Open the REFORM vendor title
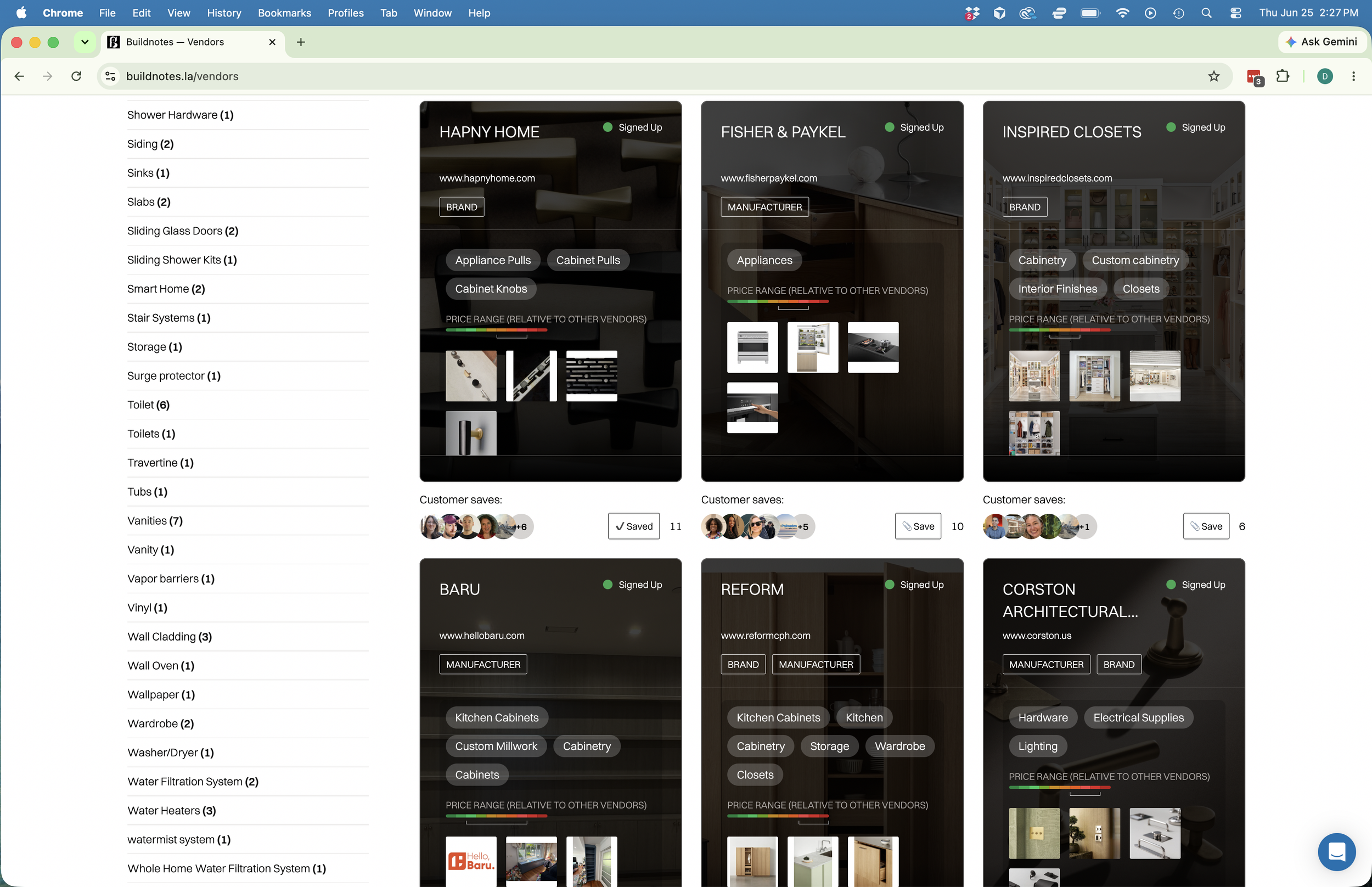 click(752, 589)
